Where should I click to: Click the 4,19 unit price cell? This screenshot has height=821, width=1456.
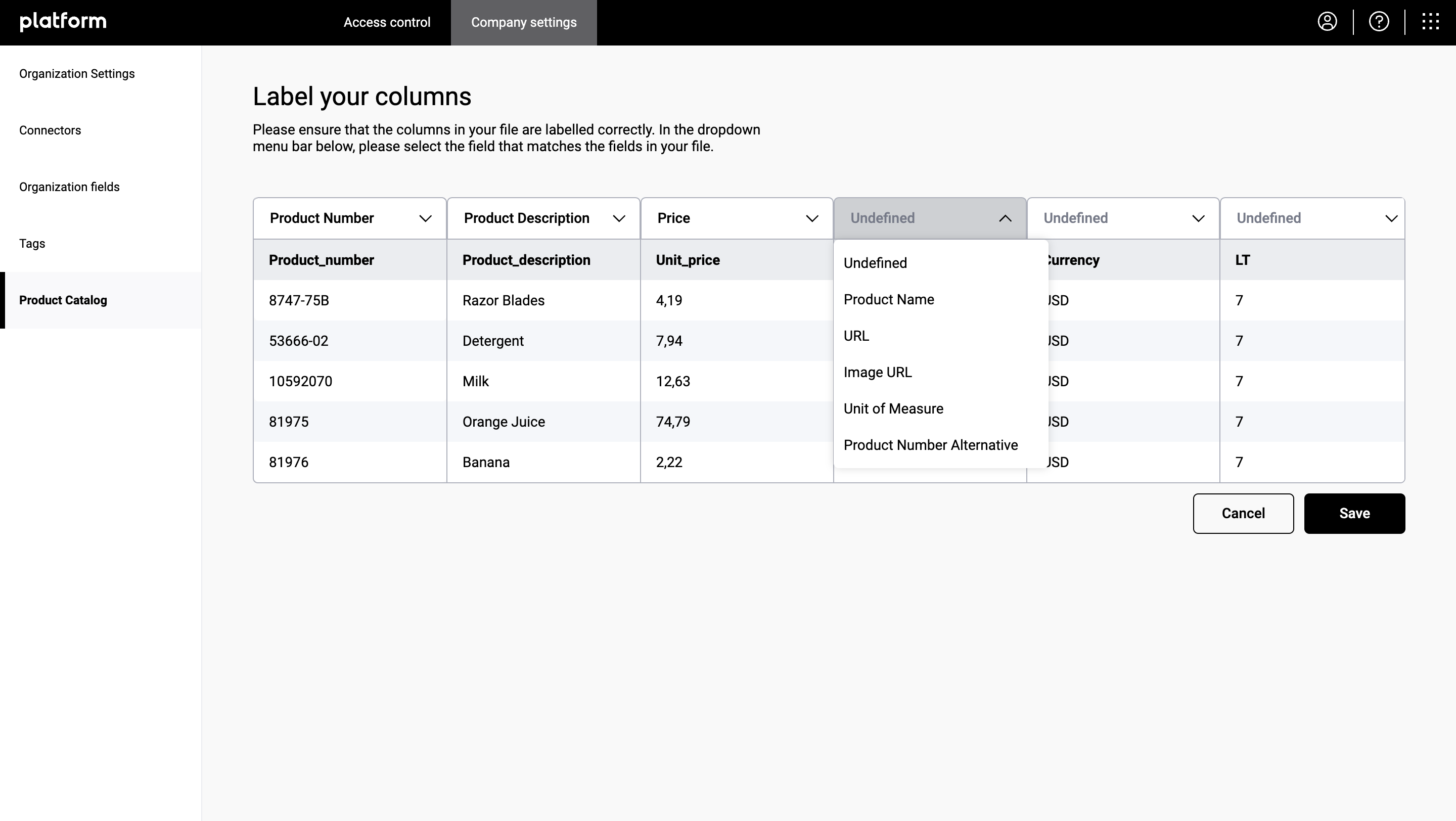[737, 301]
